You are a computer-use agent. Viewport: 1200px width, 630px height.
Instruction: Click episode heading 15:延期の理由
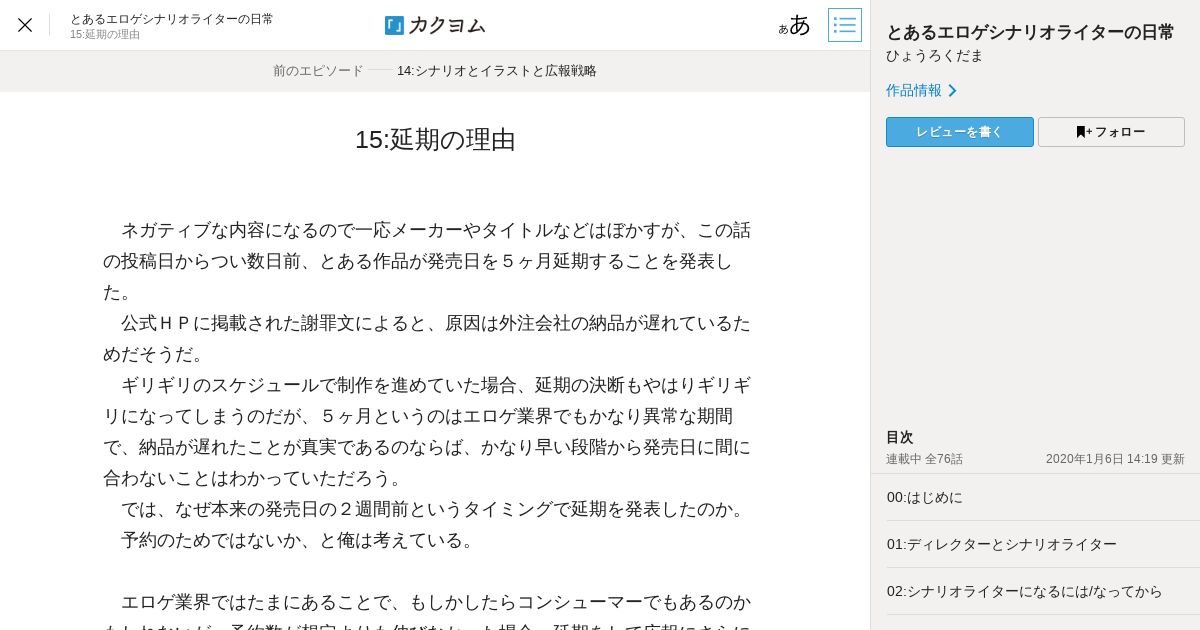click(x=435, y=139)
